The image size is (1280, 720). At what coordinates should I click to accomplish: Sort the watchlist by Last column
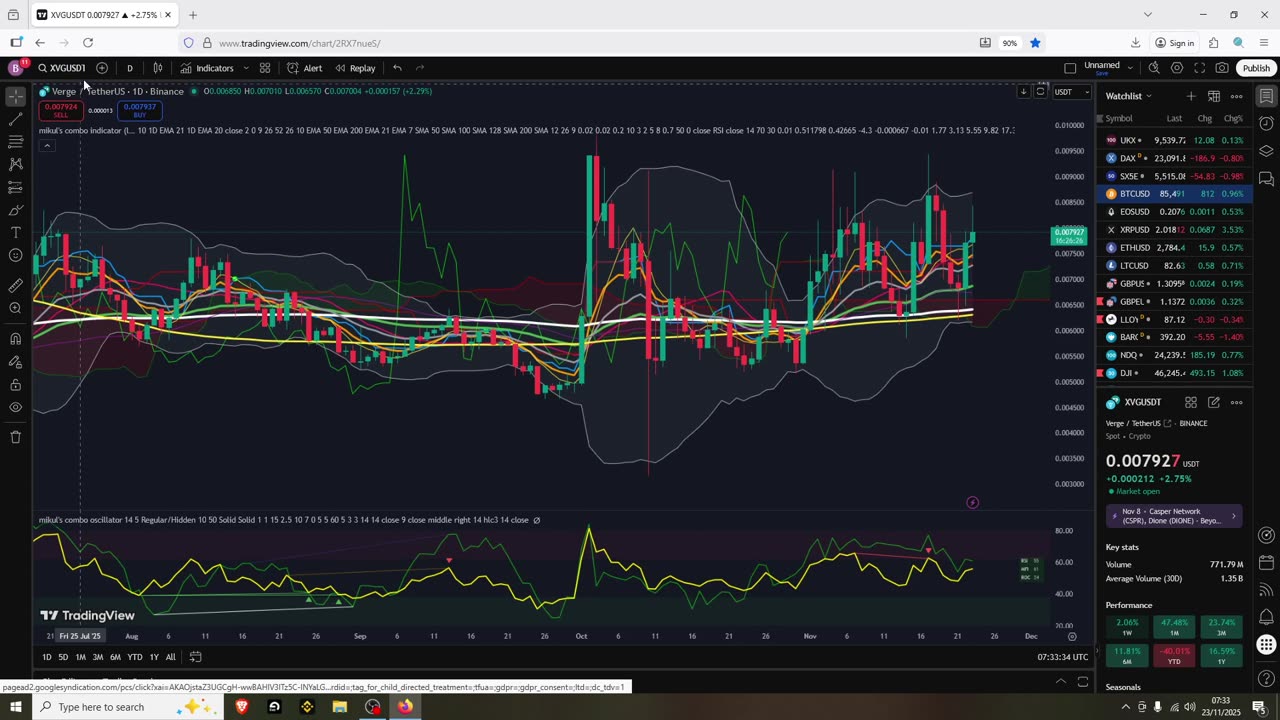tap(1174, 118)
